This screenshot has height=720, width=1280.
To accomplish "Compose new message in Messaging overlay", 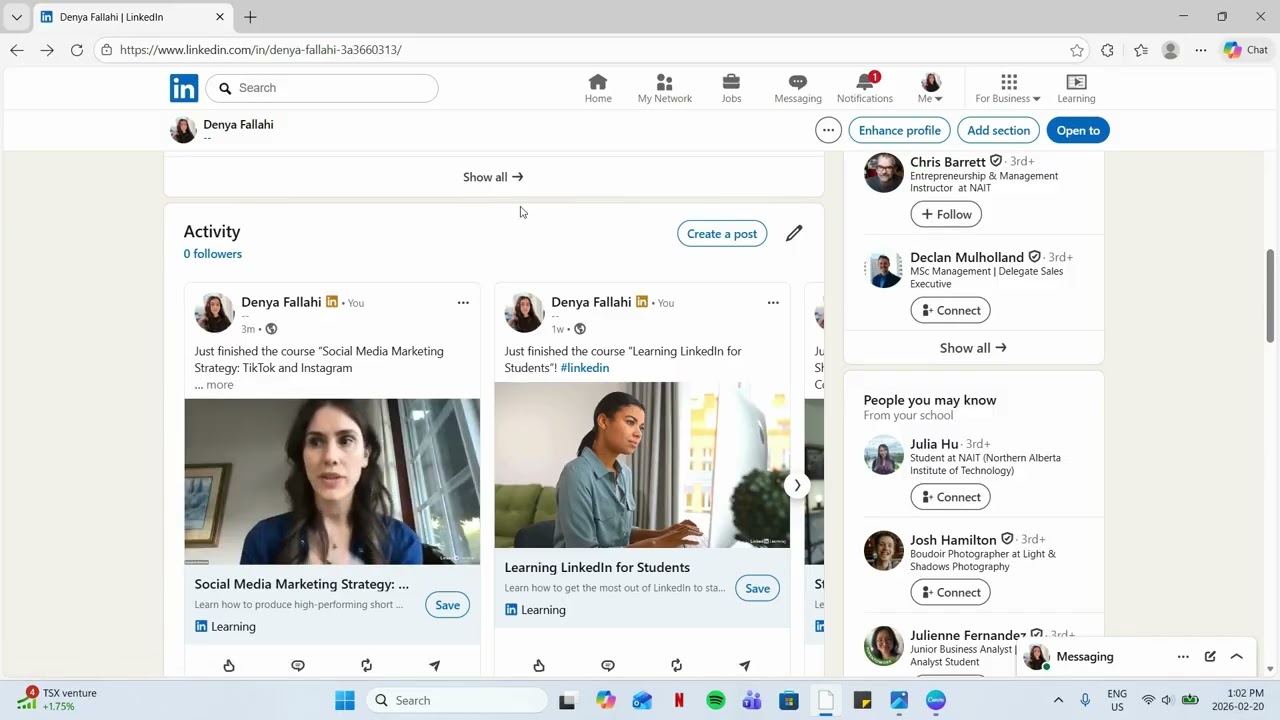I will 1210,657.
